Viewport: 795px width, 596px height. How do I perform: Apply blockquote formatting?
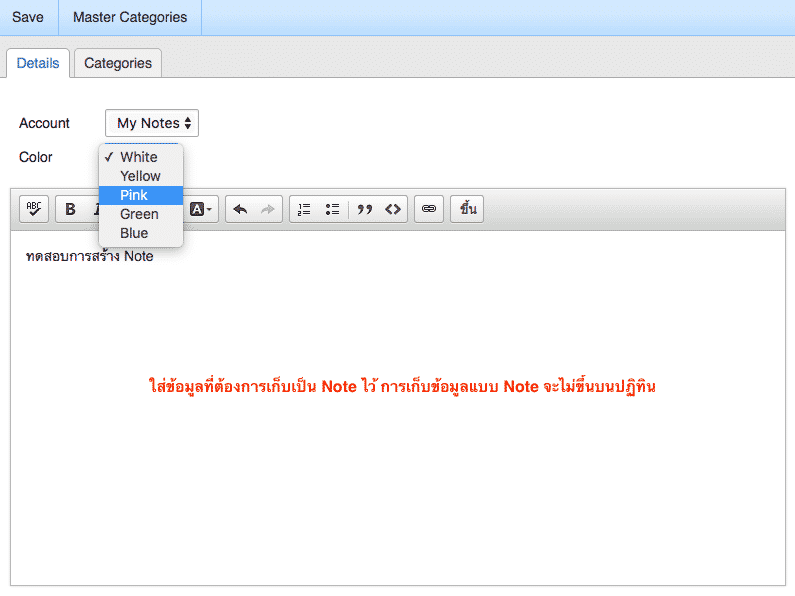tap(365, 209)
